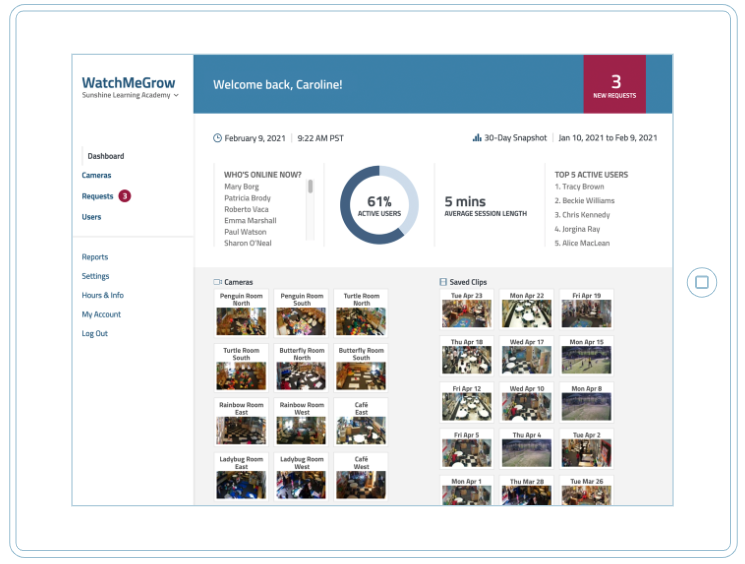Open Butterfly Room South camera
The width and height of the screenshot is (745, 564).
(361, 368)
